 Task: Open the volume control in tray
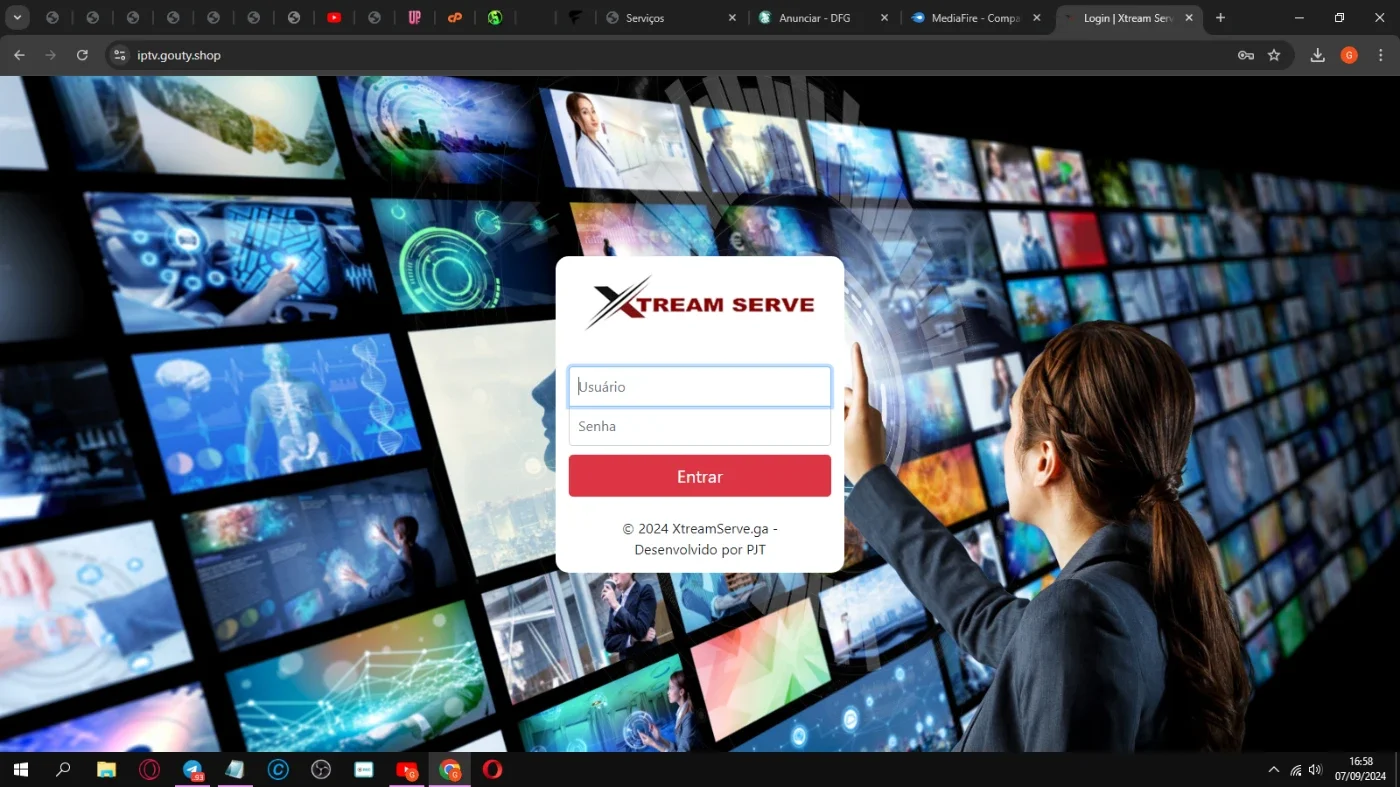tap(1315, 770)
